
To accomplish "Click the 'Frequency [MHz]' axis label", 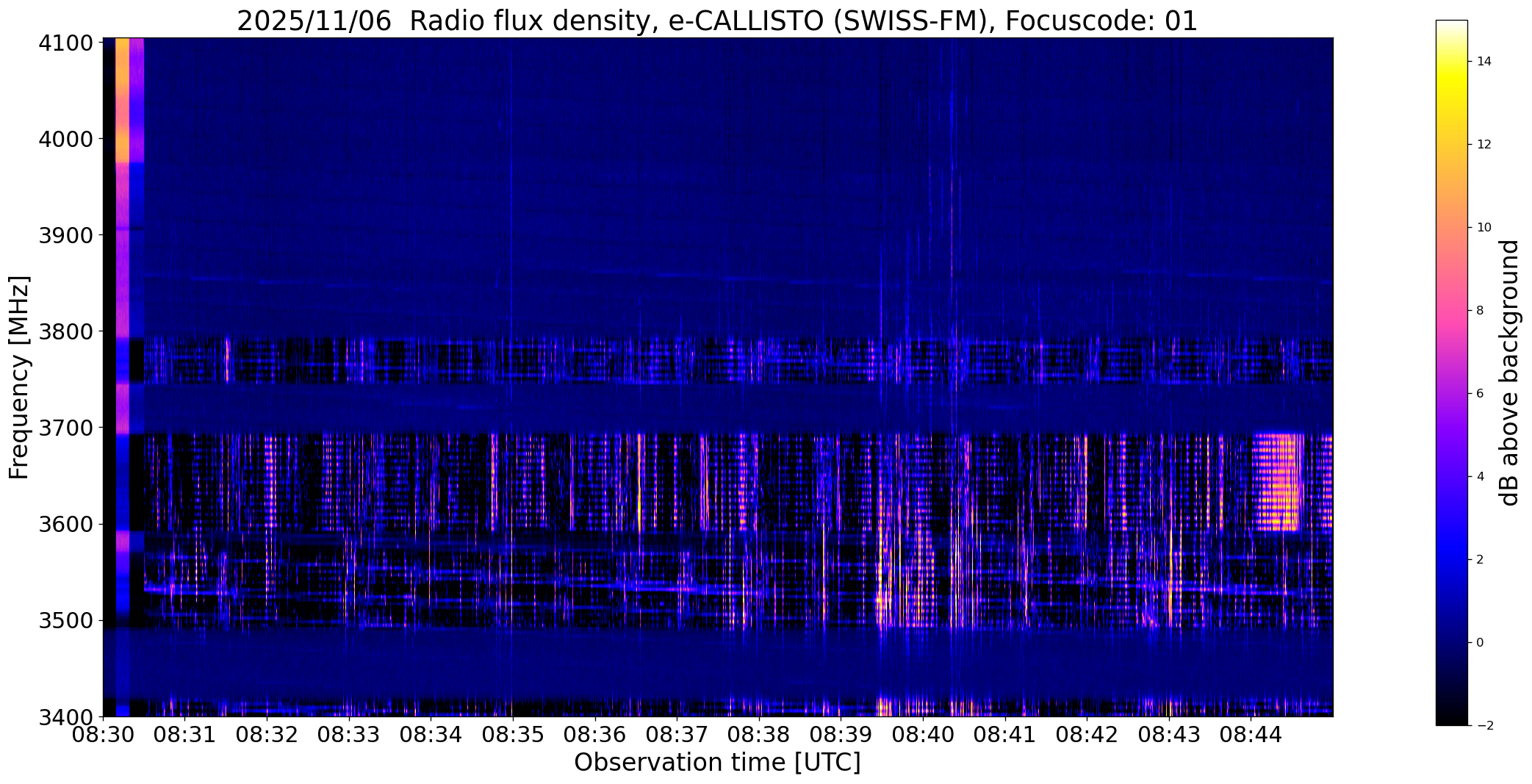I will 19,377.
